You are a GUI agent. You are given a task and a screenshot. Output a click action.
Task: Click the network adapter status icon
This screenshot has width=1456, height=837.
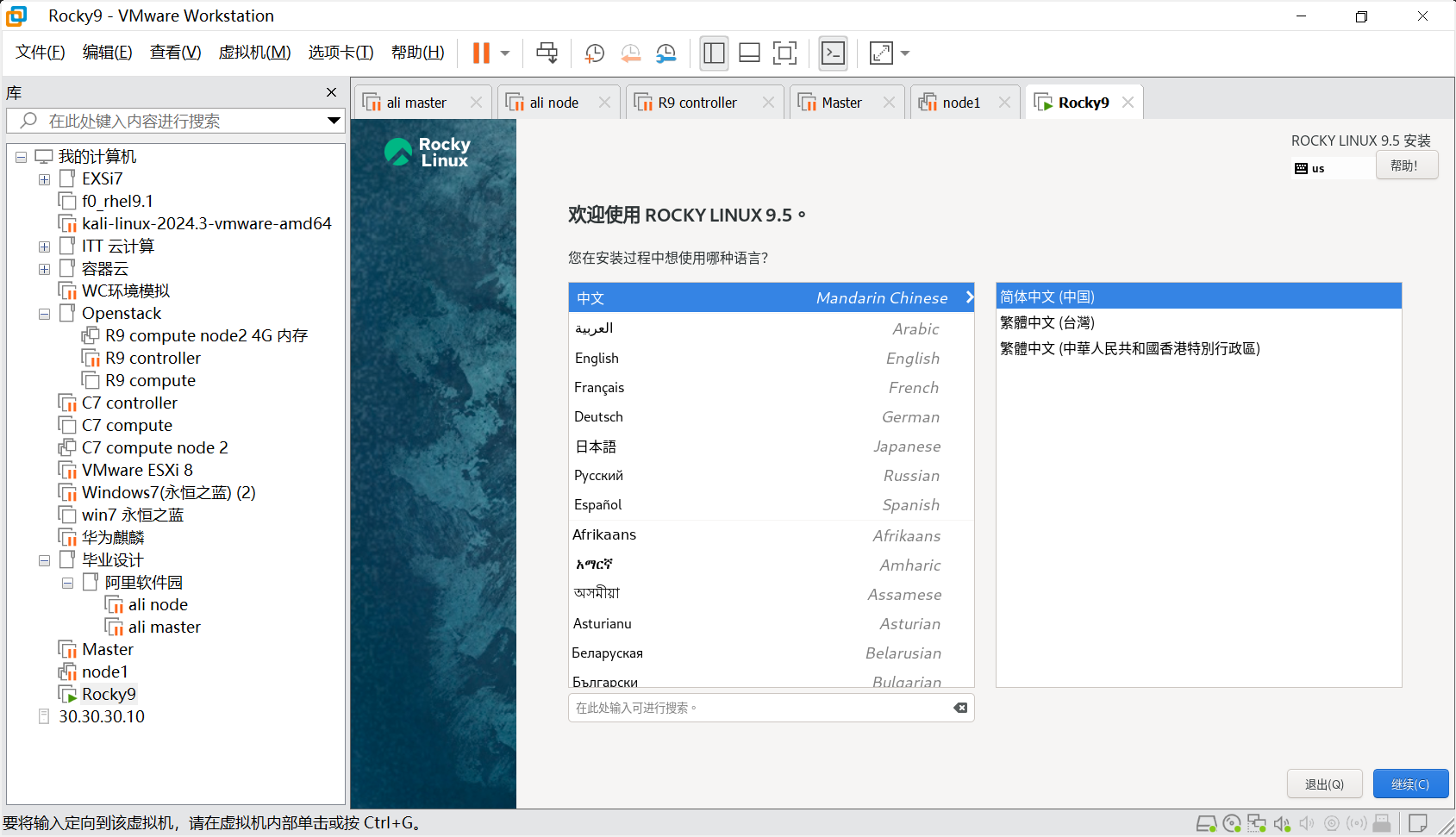pyautogui.click(x=1257, y=824)
